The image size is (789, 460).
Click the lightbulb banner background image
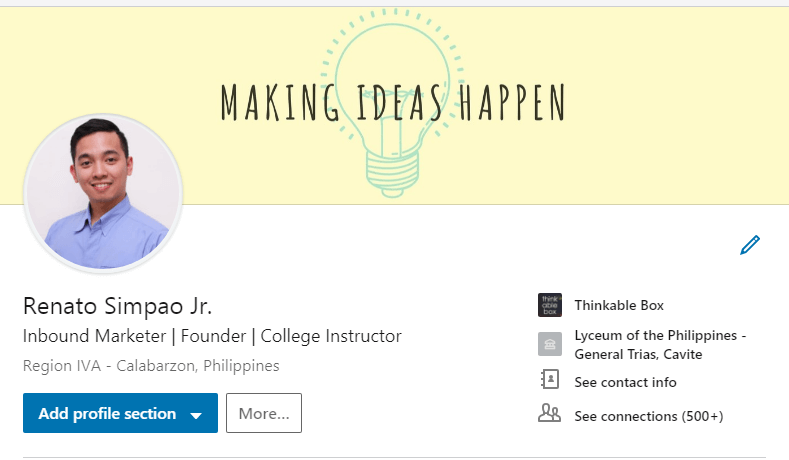pyautogui.click(x=394, y=106)
